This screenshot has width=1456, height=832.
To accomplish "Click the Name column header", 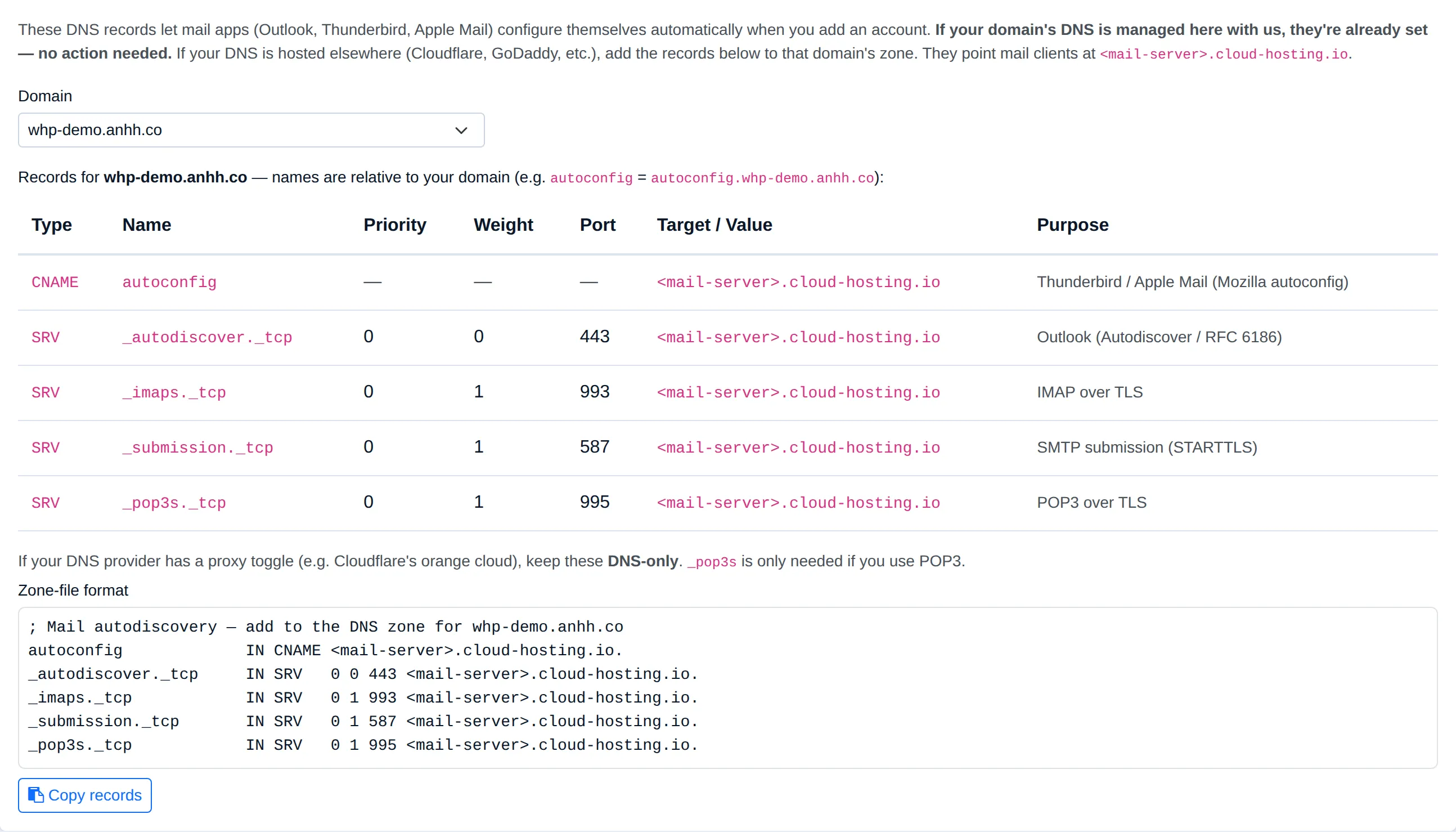I will [x=147, y=225].
